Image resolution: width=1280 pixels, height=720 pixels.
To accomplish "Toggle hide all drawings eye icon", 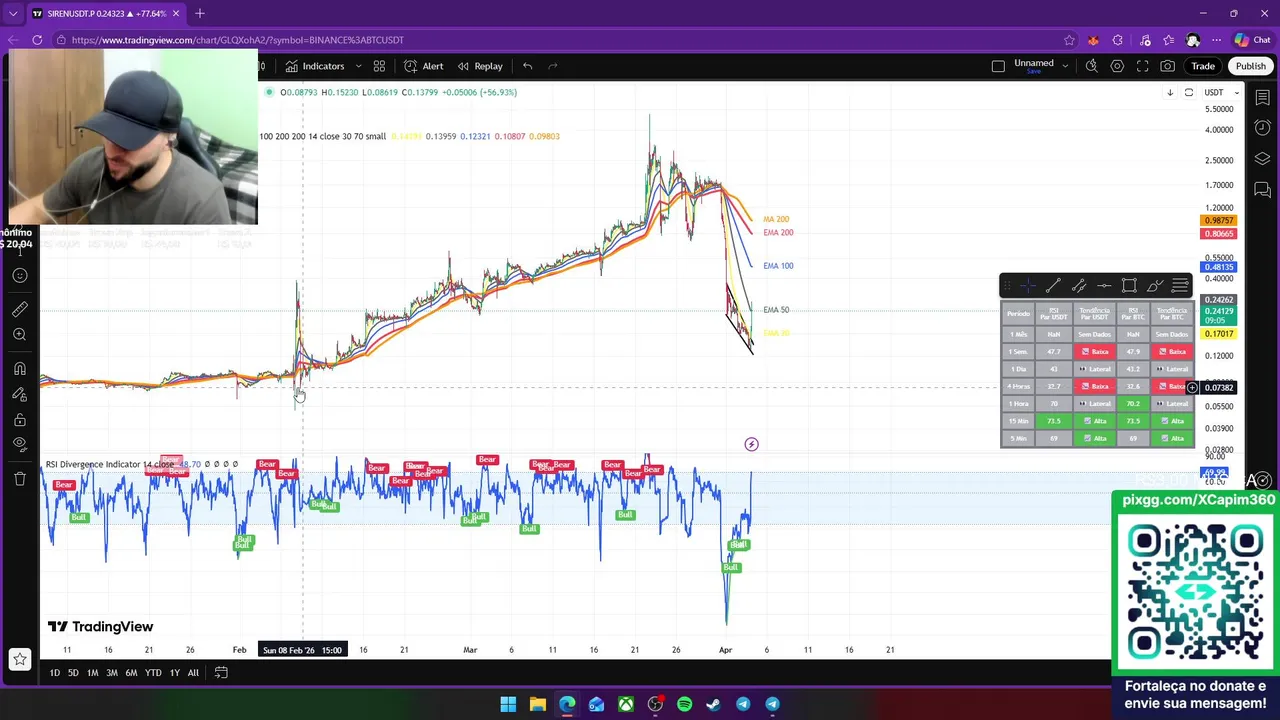I will click(19, 444).
